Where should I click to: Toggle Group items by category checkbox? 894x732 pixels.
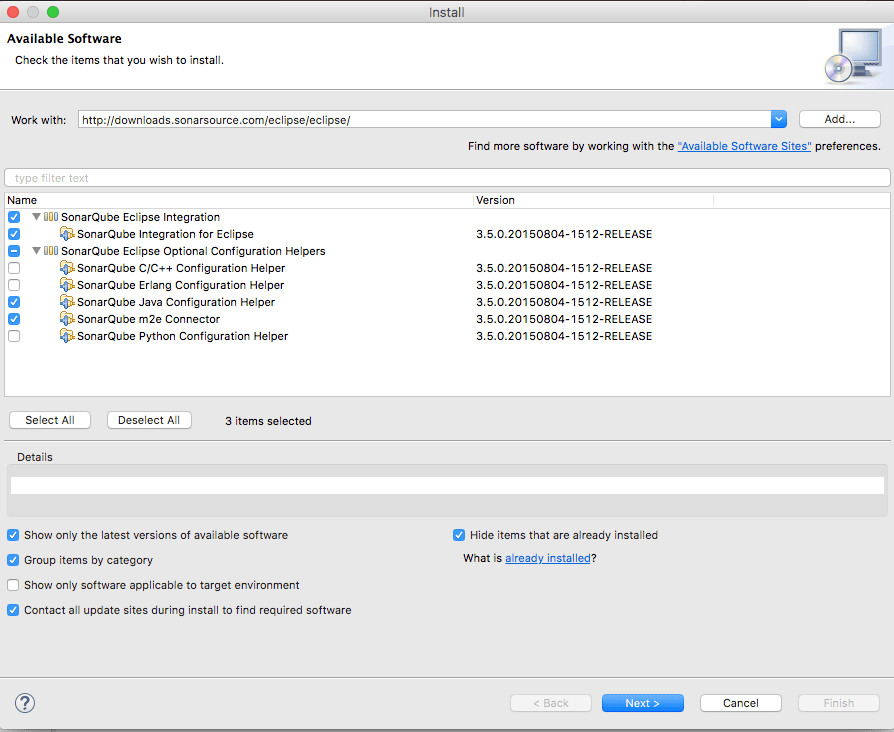tap(13, 560)
